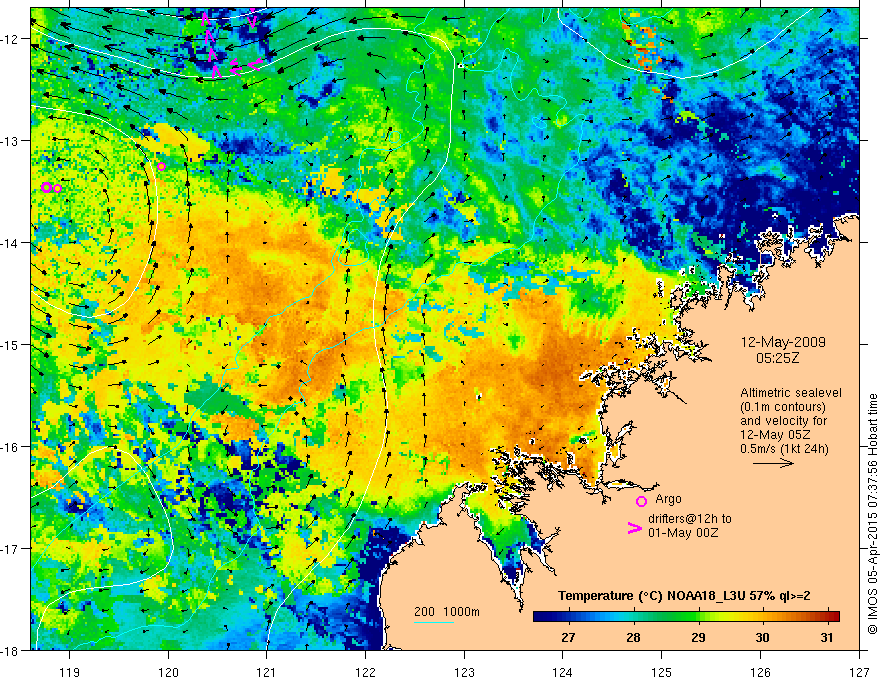Click the "01-May 00Z" legend text
The height and width of the screenshot is (680, 880).
pyautogui.click(x=683, y=532)
